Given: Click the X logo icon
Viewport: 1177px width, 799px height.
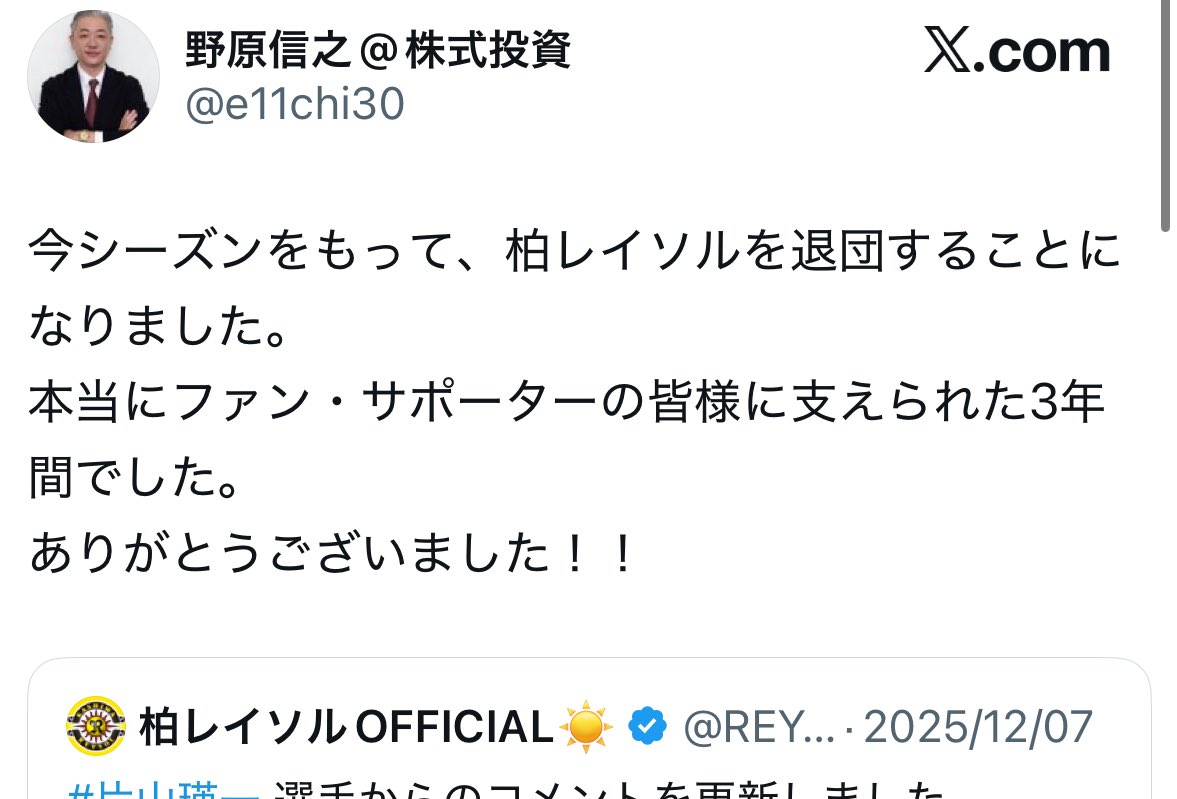Looking at the screenshot, I should [x=947, y=50].
